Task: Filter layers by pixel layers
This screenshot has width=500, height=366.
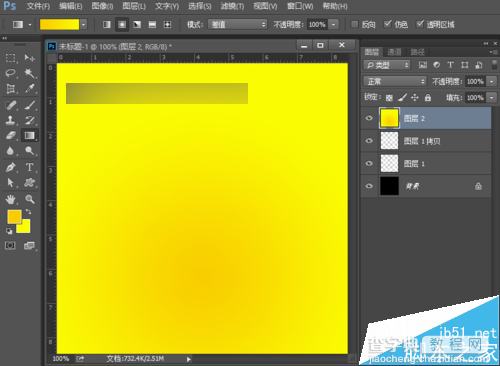Action: pyautogui.click(x=423, y=65)
